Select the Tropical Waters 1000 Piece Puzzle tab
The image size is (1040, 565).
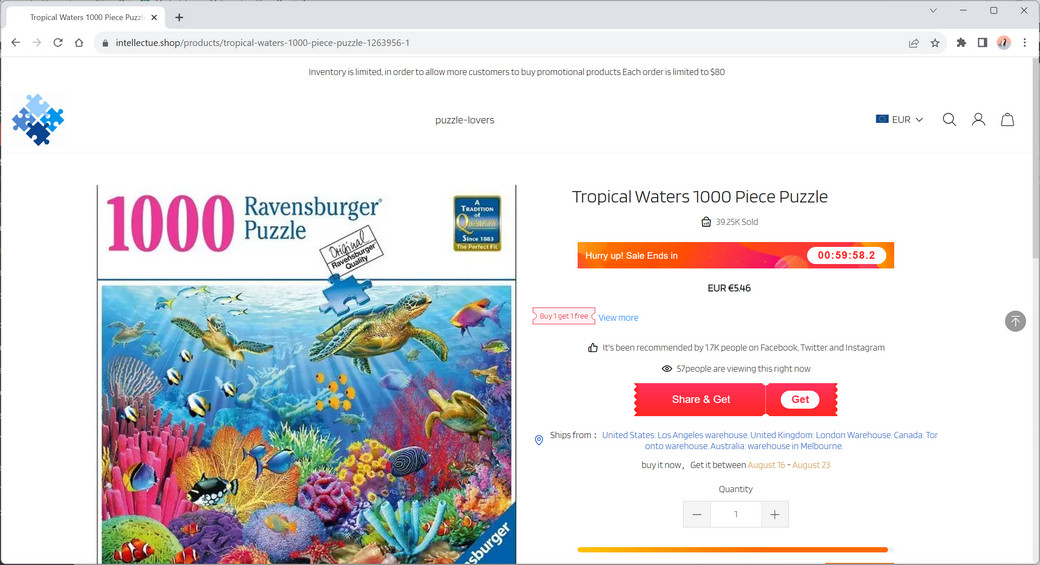click(86, 17)
